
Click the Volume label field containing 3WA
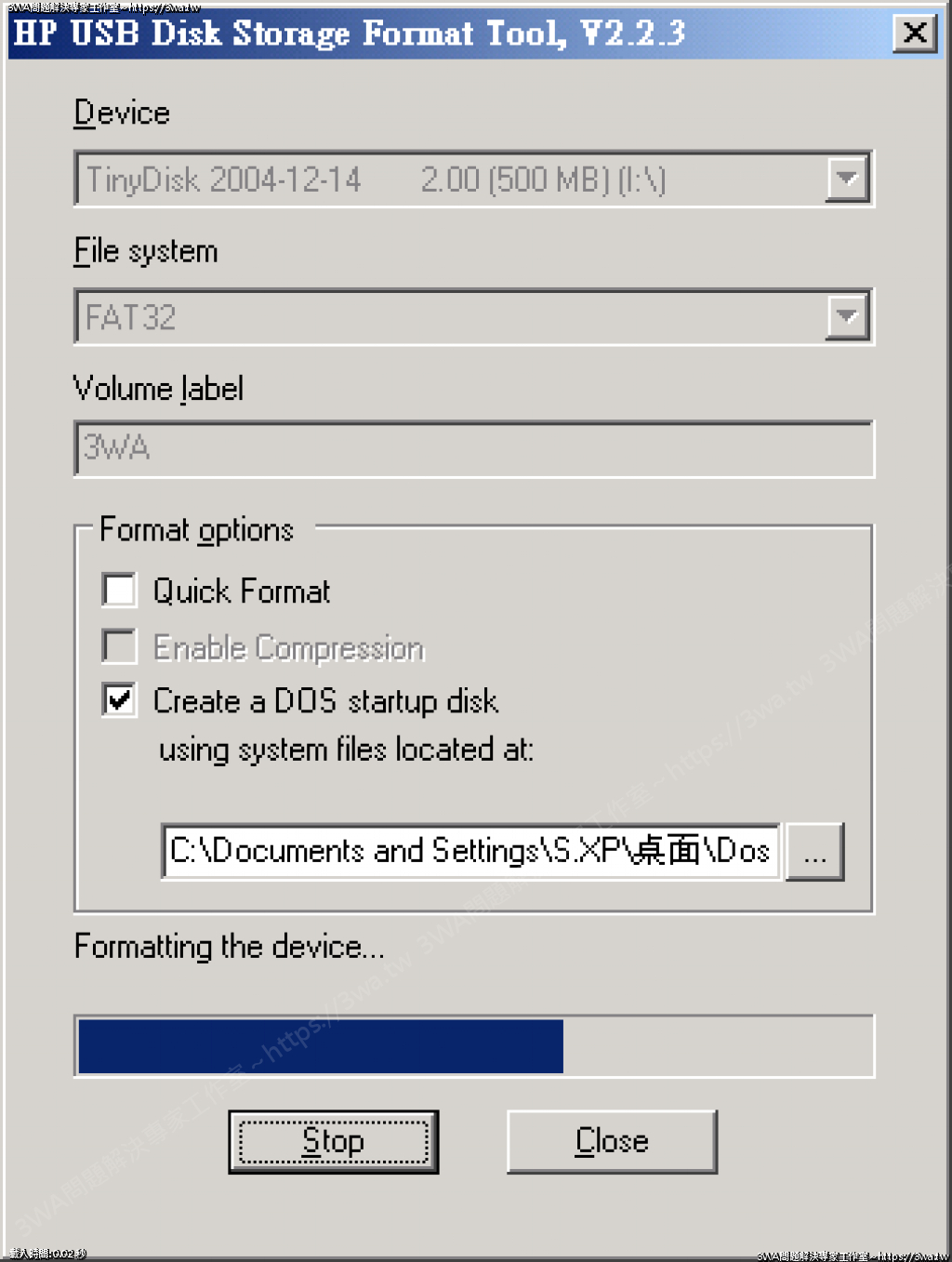pyautogui.click(x=473, y=449)
